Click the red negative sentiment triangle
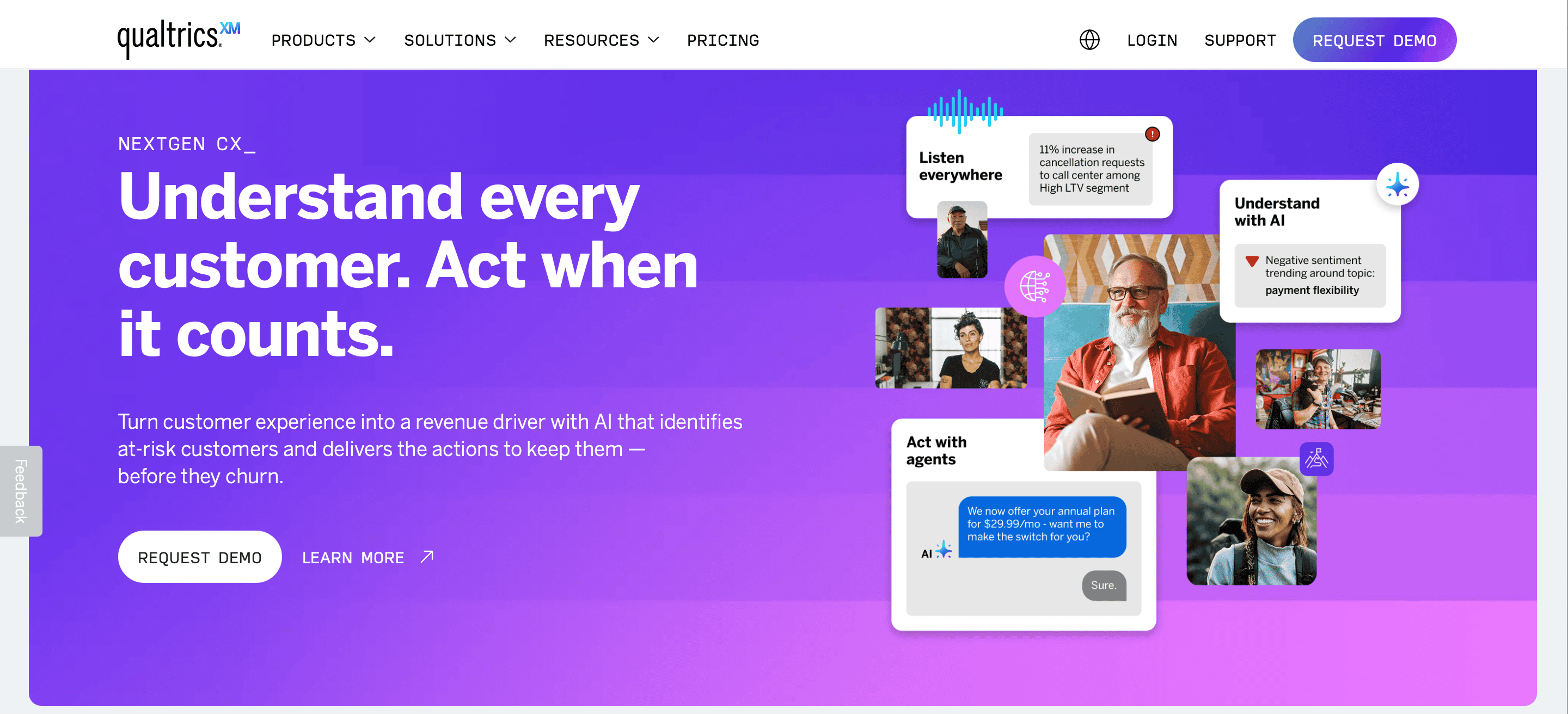The image size is (1568, 714). click(x=1252, y=262)
